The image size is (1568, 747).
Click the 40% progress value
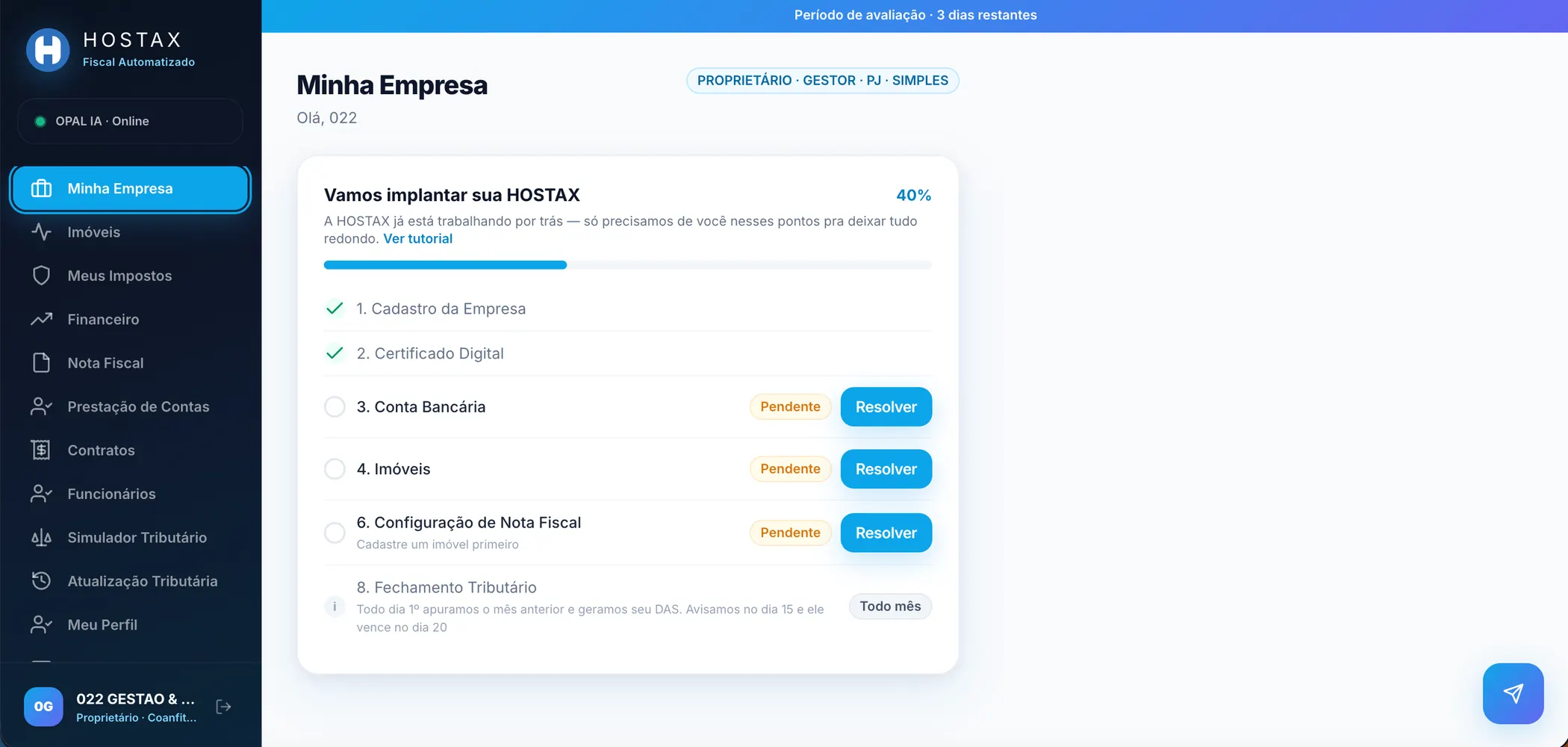coord(913,195)
